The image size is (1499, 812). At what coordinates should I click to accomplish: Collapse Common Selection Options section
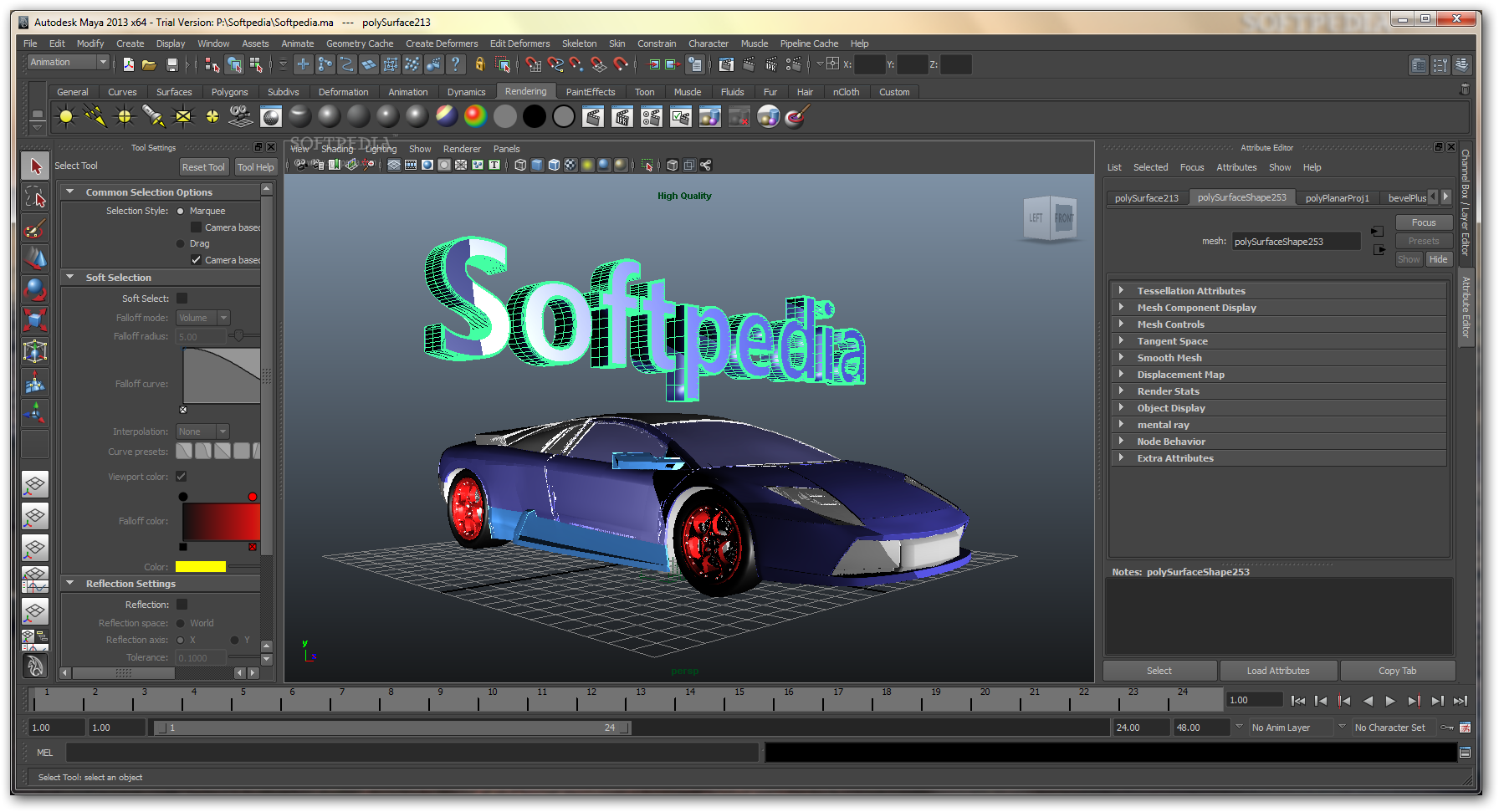coord(70,192)
